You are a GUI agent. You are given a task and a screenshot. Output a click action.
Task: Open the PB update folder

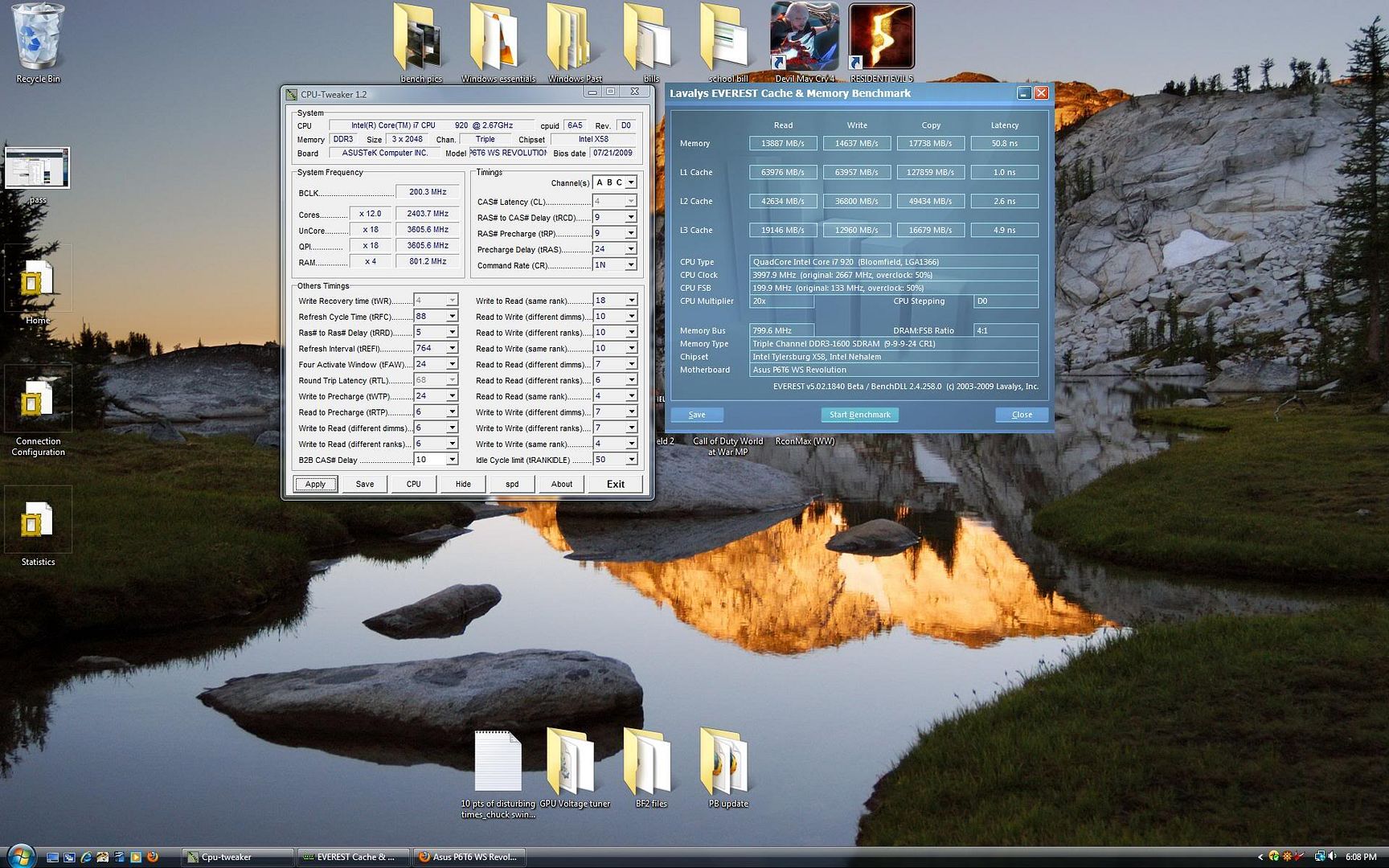pos(727,768)
